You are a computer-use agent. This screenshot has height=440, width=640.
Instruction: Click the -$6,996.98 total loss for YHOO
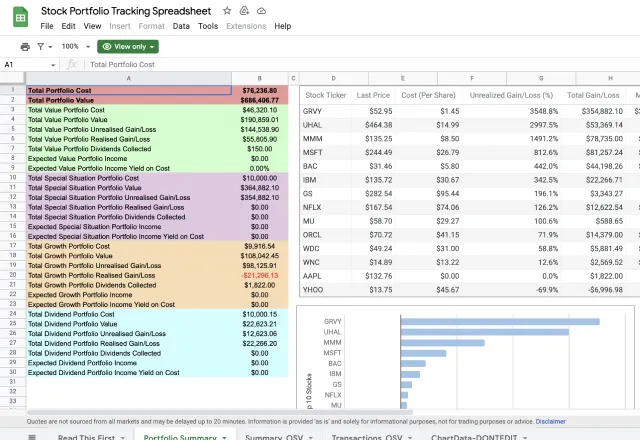point(605,290)
